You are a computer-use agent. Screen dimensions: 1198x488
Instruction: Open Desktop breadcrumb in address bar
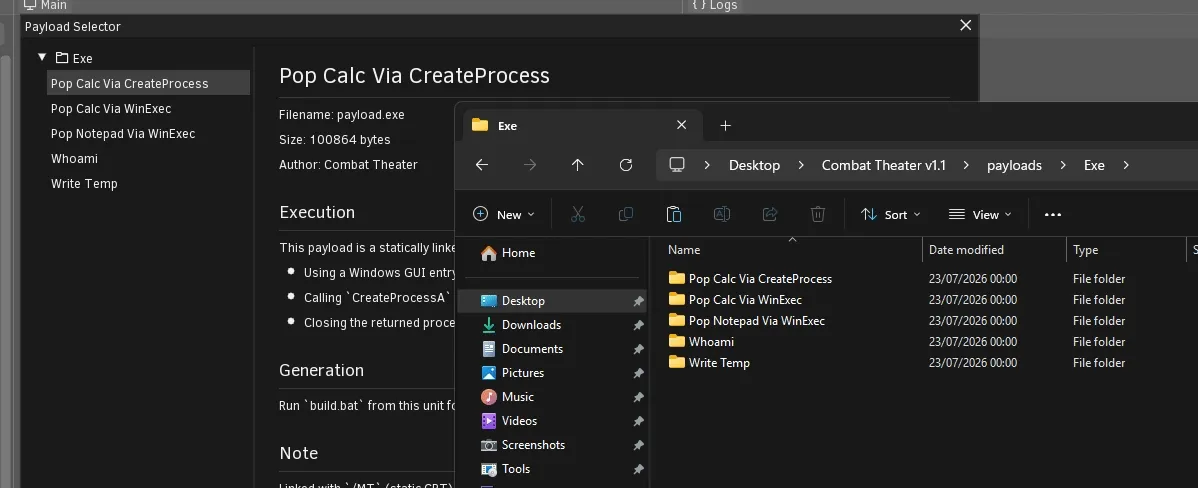[x=754, y=165]
